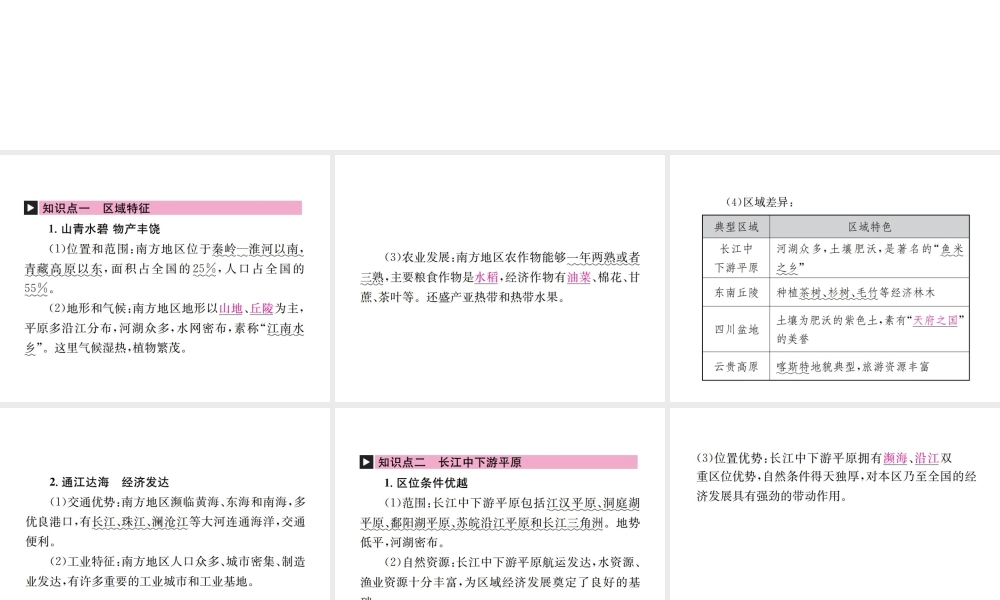
Task: Click the table header 区域特色
Action: coord(869,227)
